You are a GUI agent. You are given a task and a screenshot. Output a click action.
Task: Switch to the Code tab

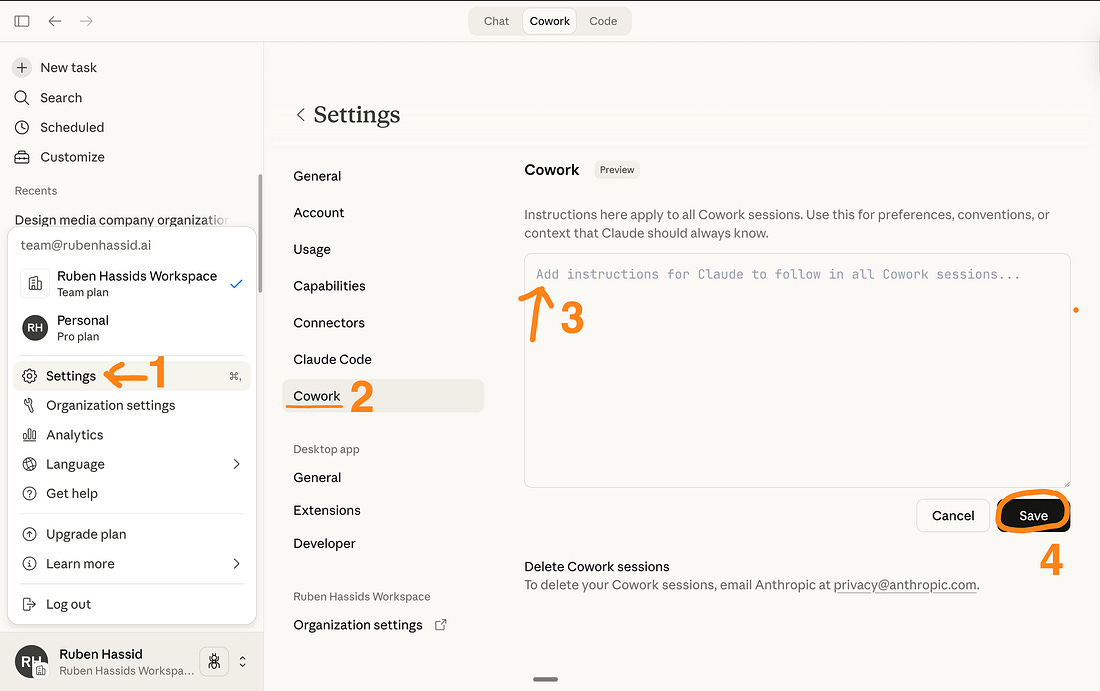[603, 21]
